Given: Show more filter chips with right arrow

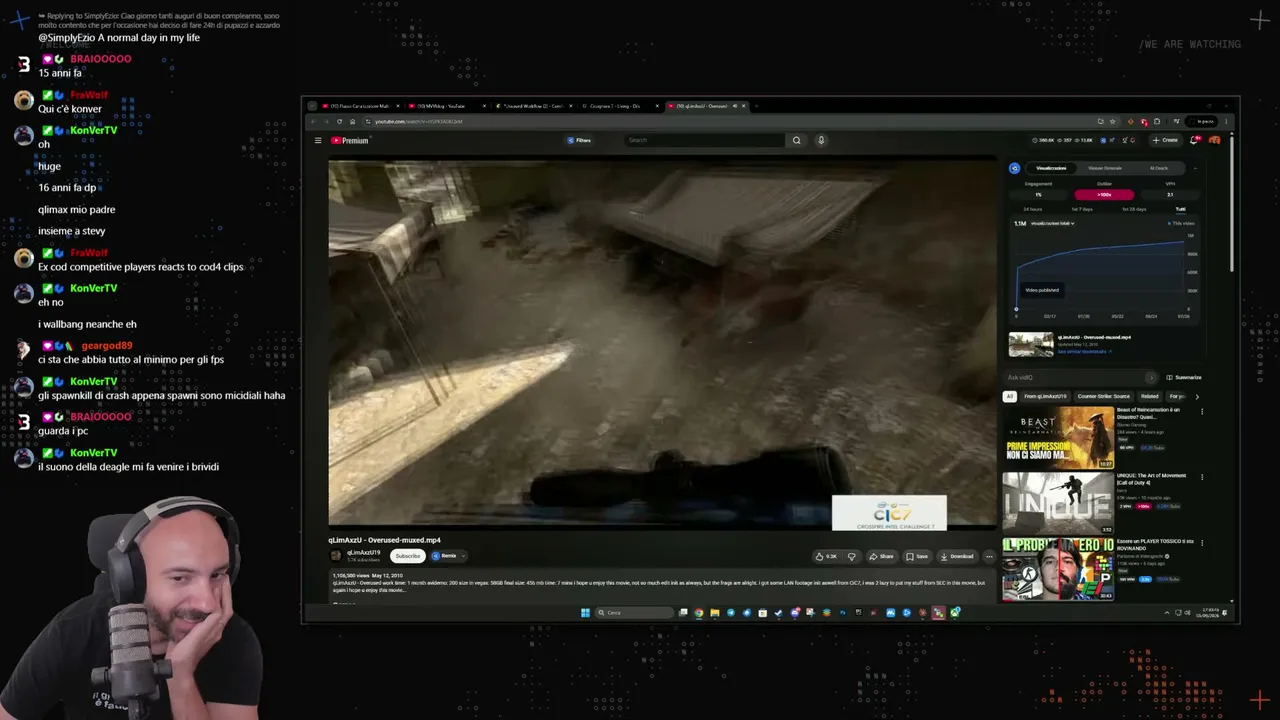Looking at the screenshot, I should [1197, 396].
